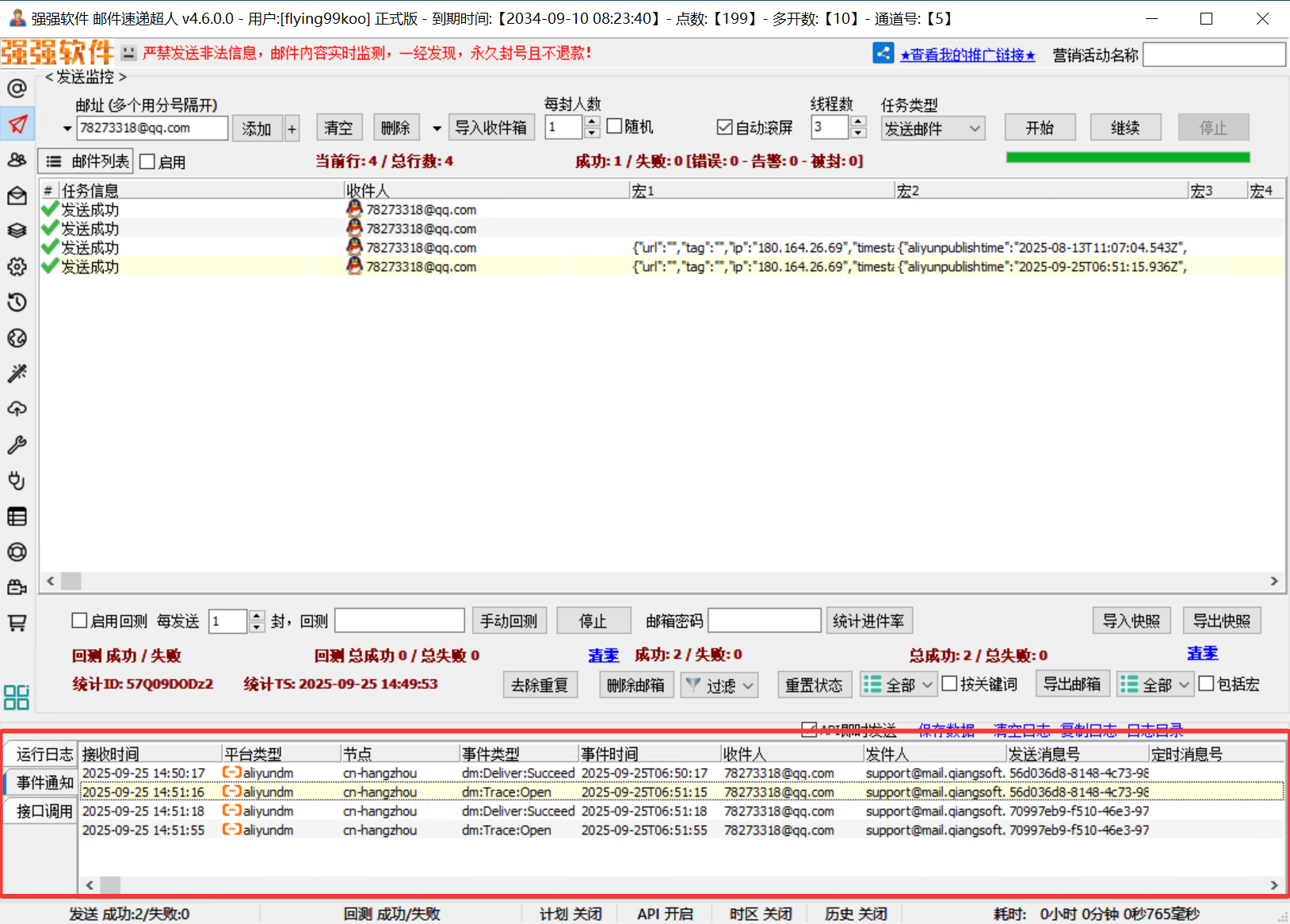Screen dimensions: 1290x924
Task: Open the contacts group sidebar icon
Action: pyautogui.click(x=17, y=160)
